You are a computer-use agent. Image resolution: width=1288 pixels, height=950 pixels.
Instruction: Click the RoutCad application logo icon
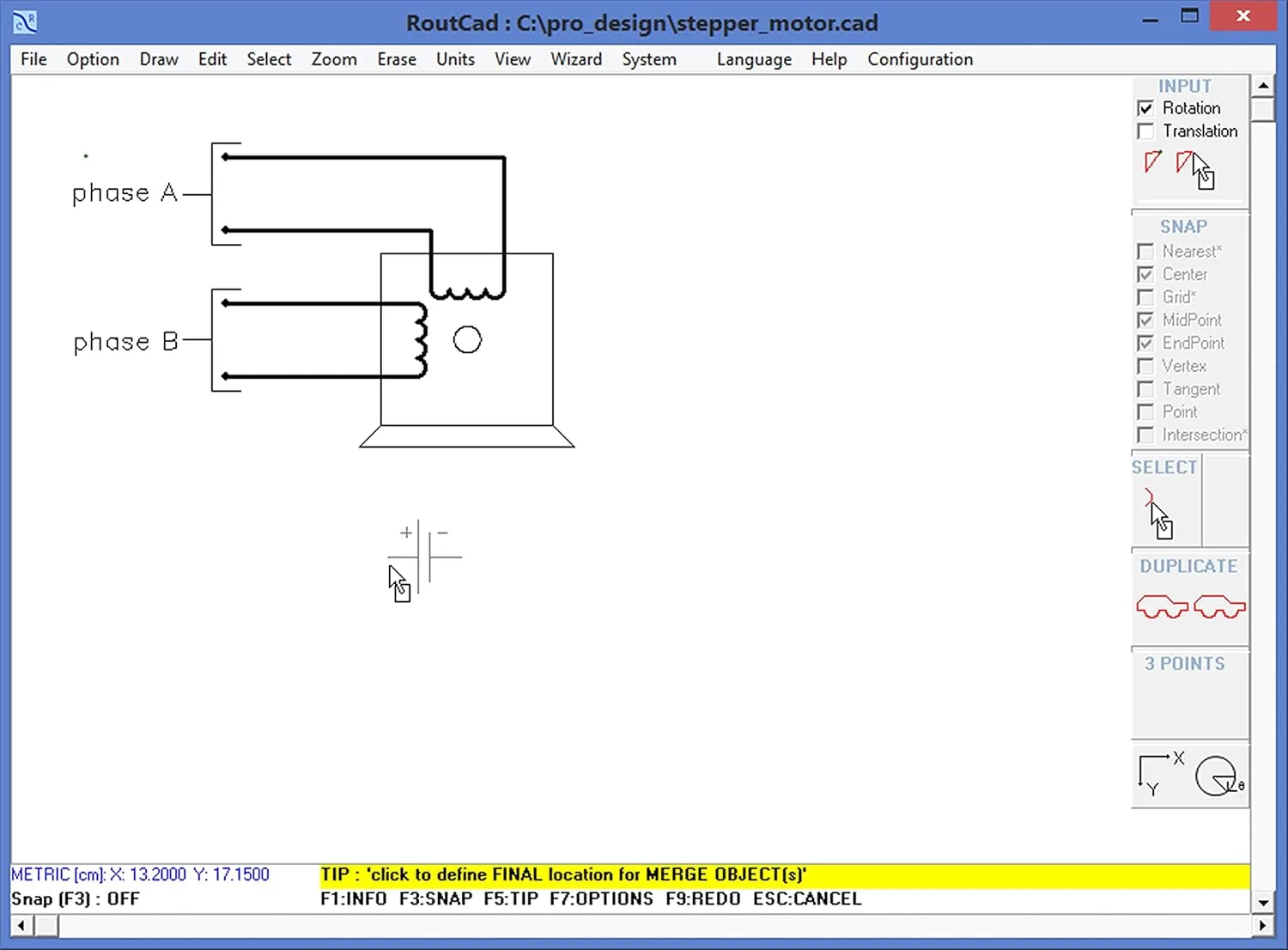coord(23,21)
